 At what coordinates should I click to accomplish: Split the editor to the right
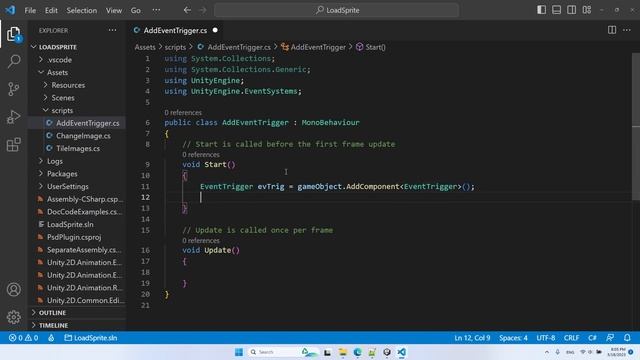pos(612,30)
